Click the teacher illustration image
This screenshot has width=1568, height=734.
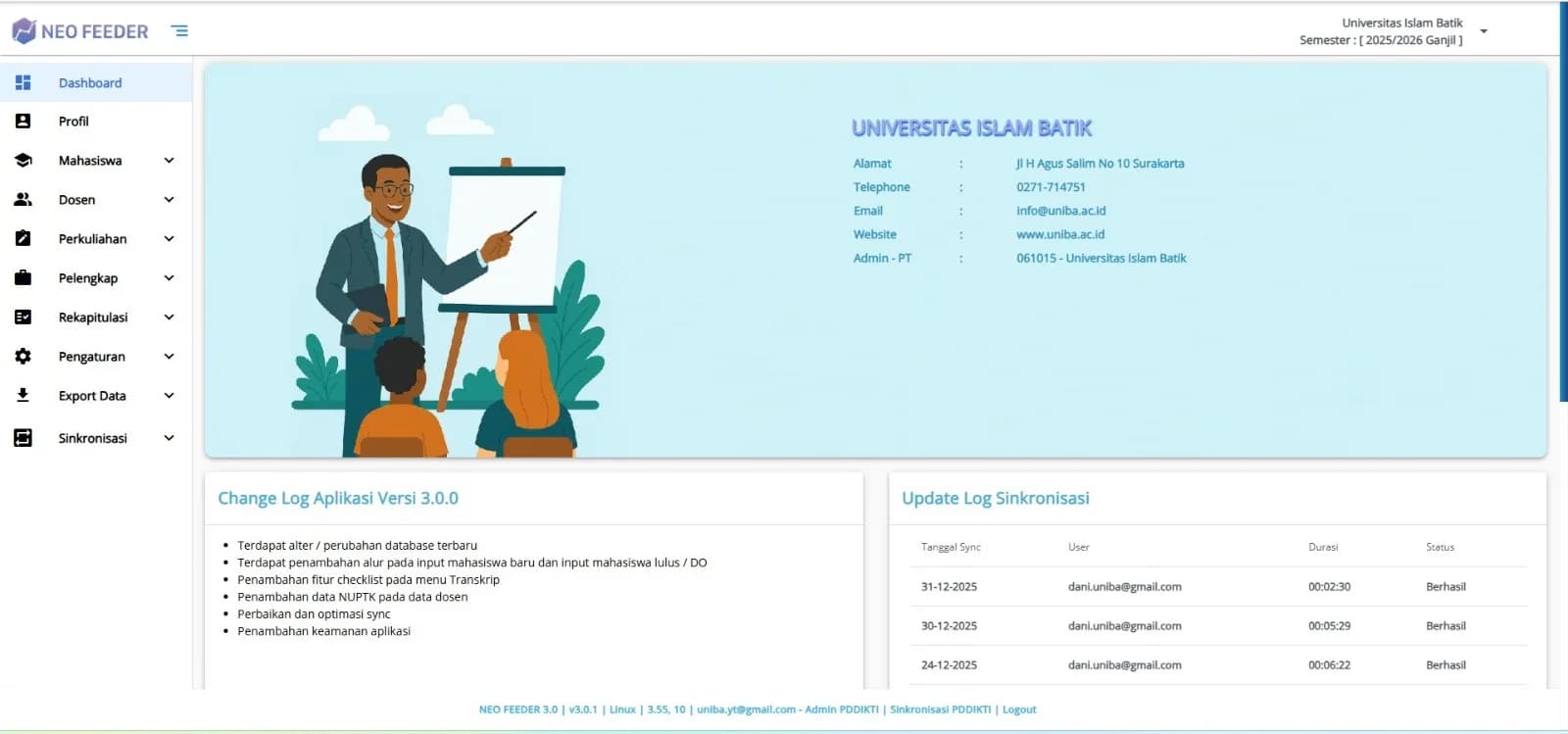click(448, 280)
